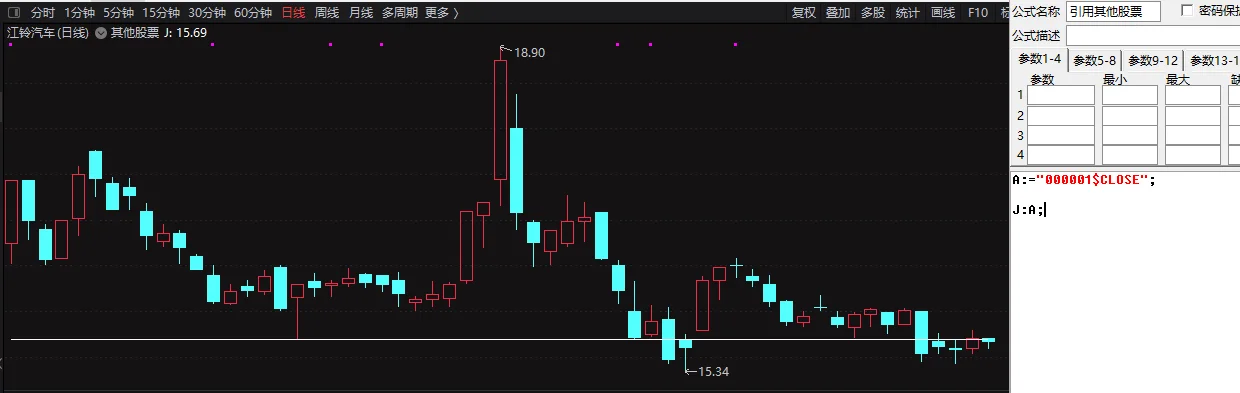Viewport: 1240px width, 393px height.
Task: Click 最小 field in row 4
Action: tap(1129, 155)
